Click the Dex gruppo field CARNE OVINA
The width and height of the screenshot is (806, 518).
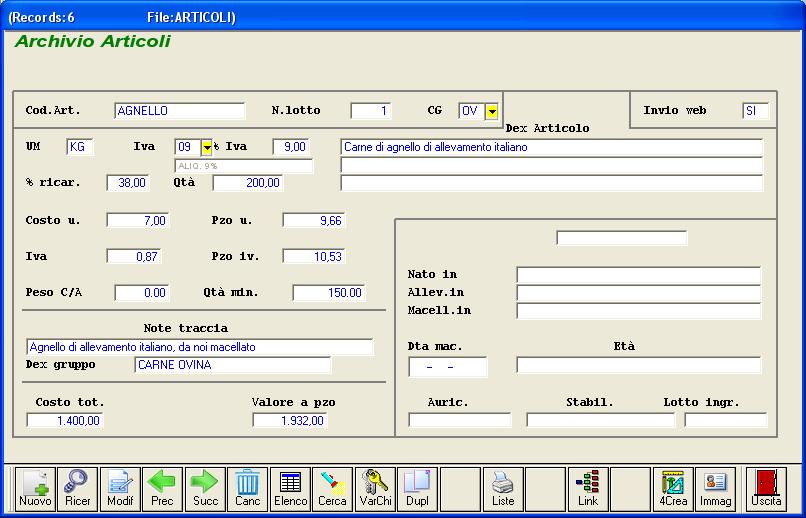[x=233, y=365]
